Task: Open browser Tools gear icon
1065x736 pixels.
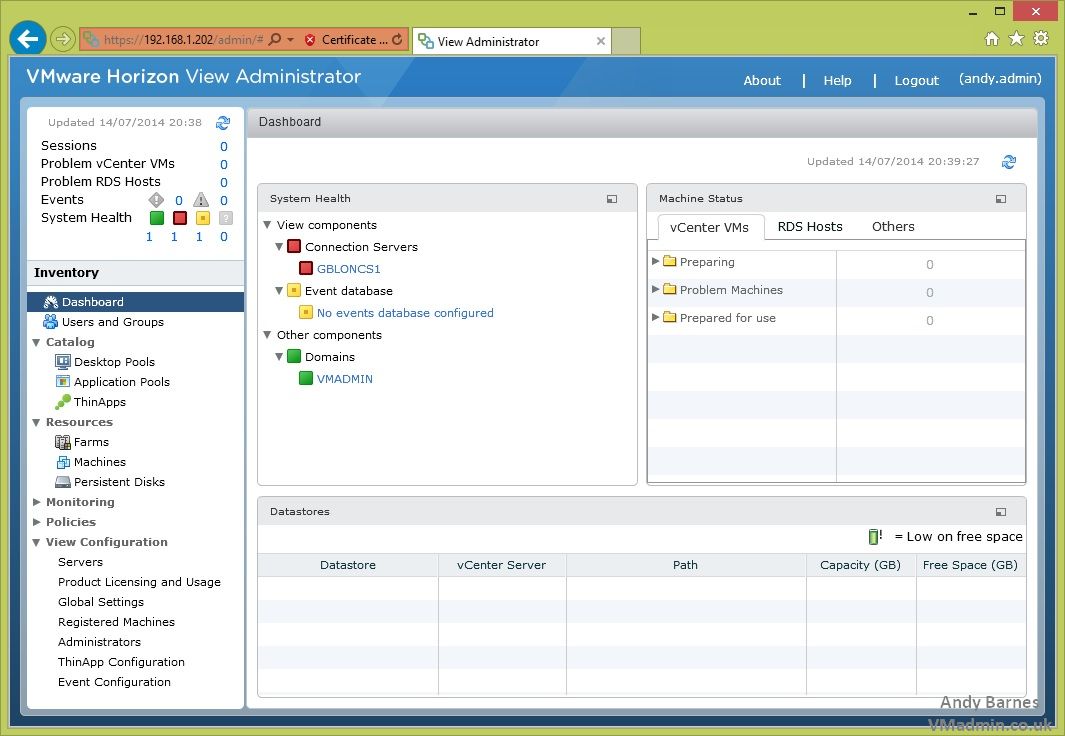Action: coord(1041,38)
